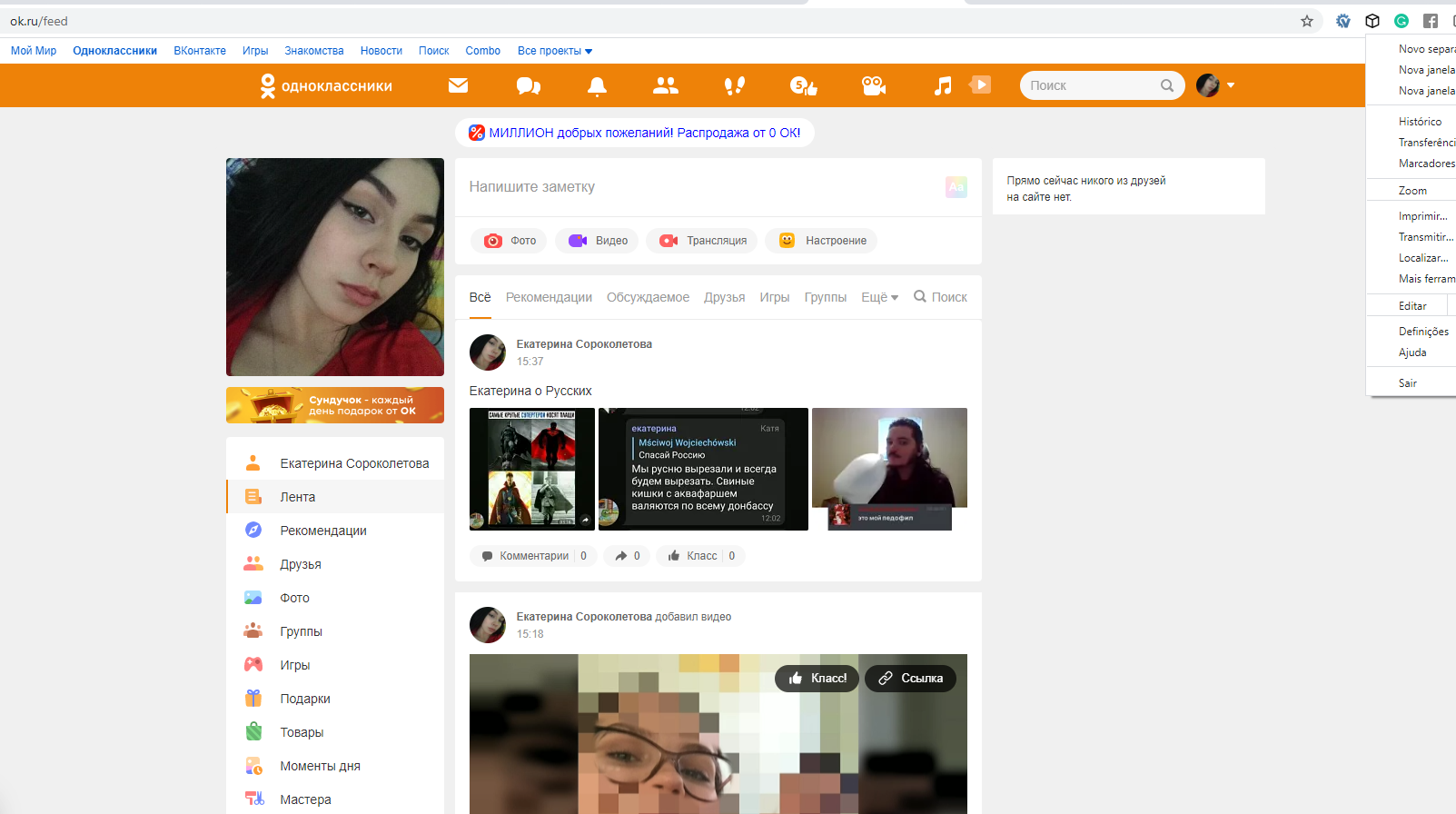Switch to the Всё feed tab
1456x814 pixels.
pos(480,297)
